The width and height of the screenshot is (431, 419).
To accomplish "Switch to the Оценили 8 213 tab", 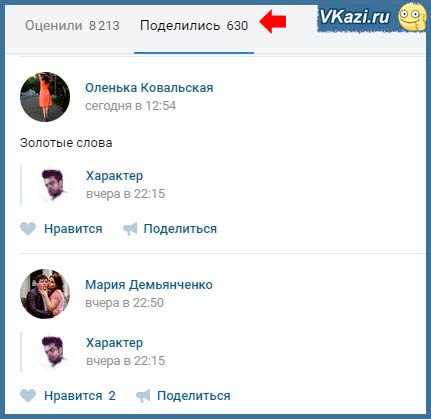I will pyautogui.click(x=72, y=26).
